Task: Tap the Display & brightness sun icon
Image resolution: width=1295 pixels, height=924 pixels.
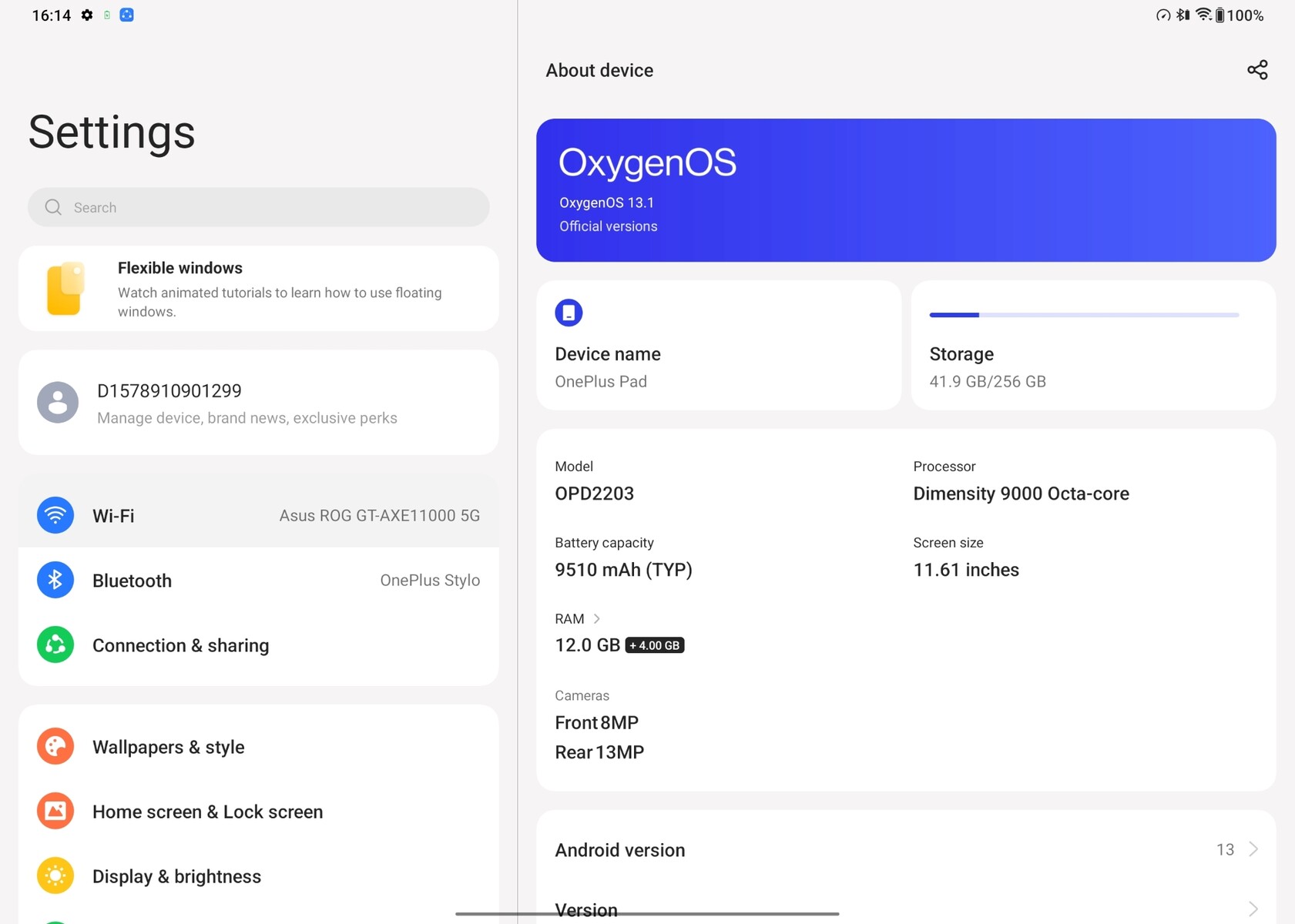Action: coord(55,875)
